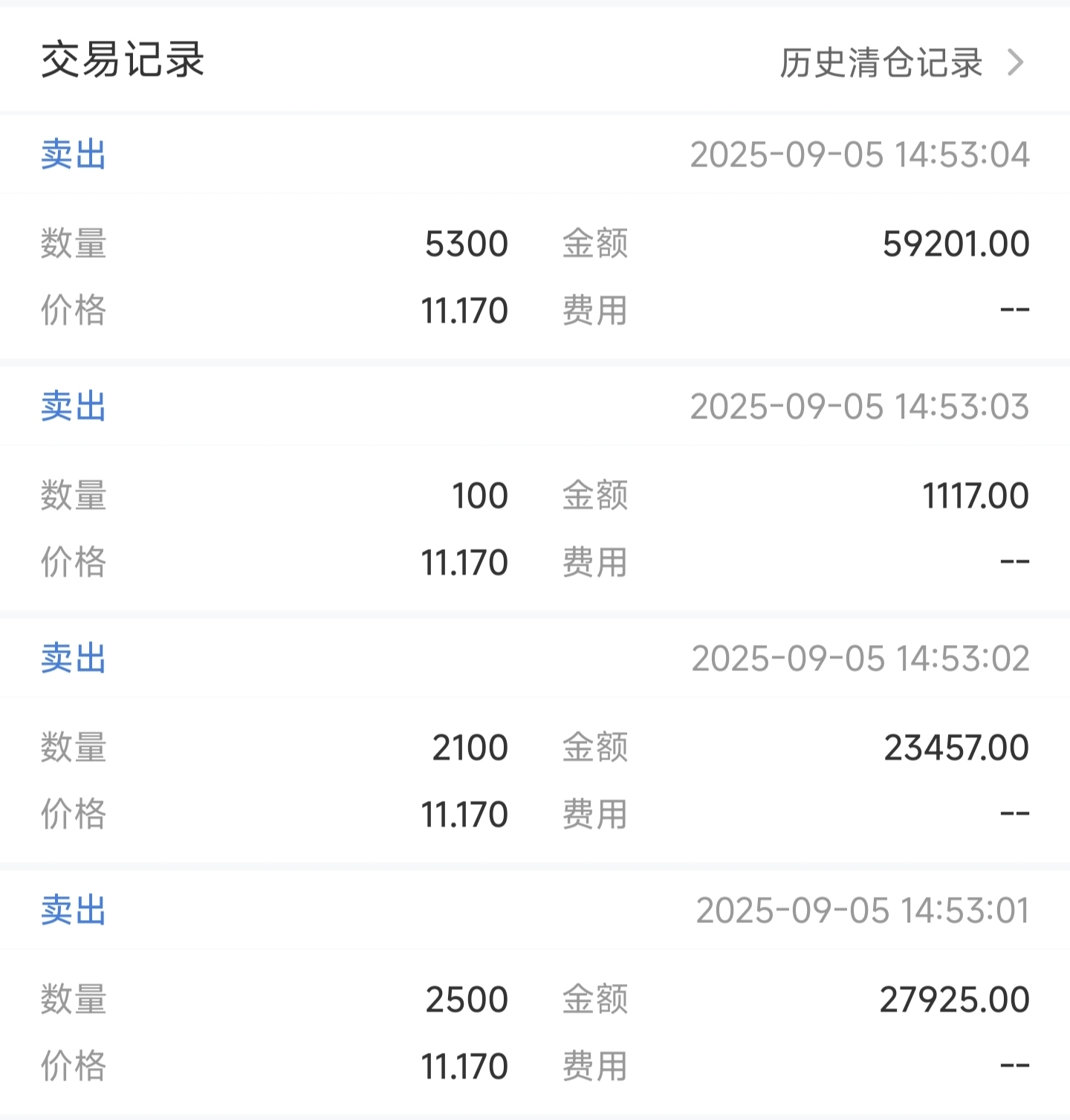Tap the amount 23457.00

(x=956, y=748)
